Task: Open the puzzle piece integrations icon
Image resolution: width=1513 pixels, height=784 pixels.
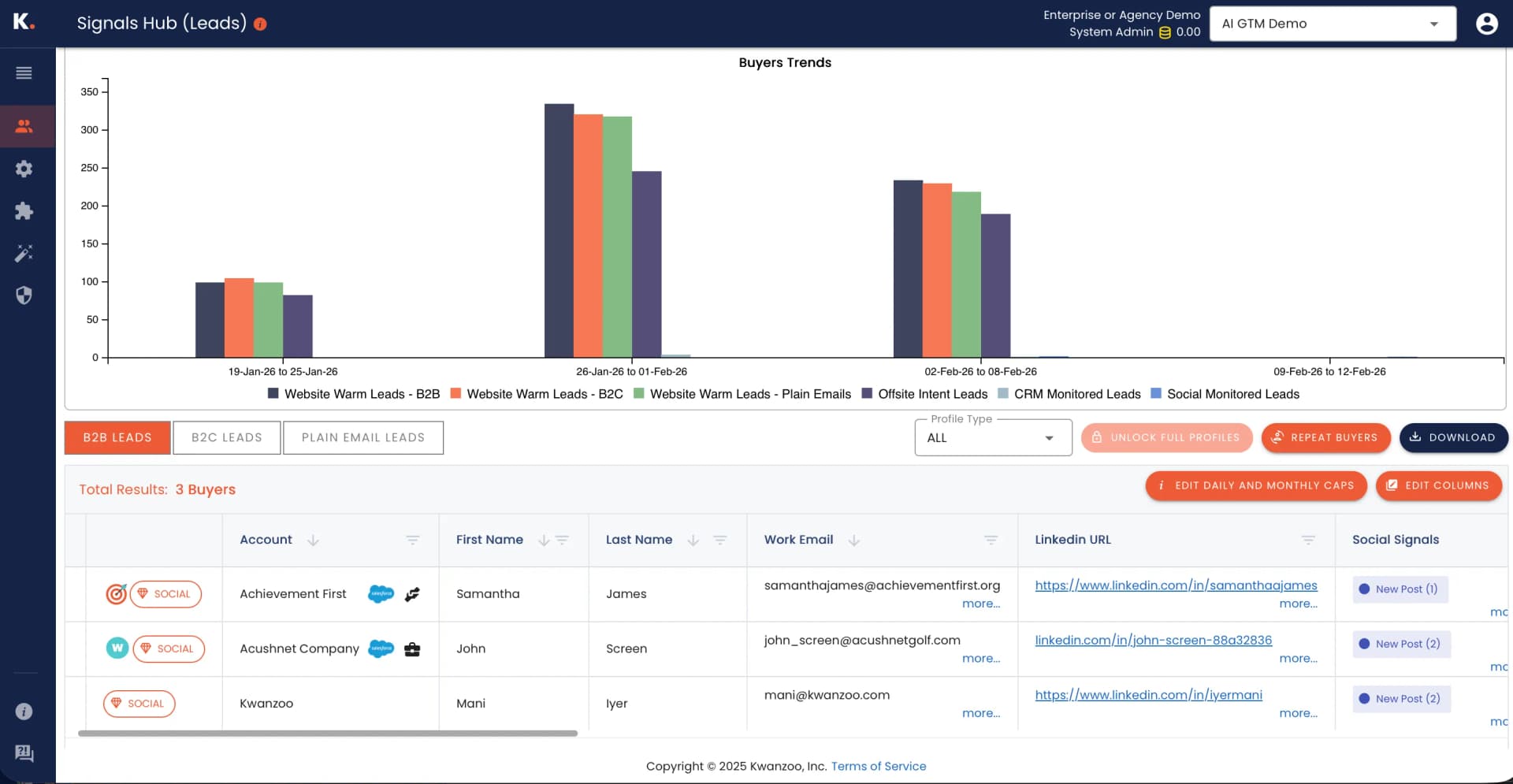Action: click(x=24, y=211)
